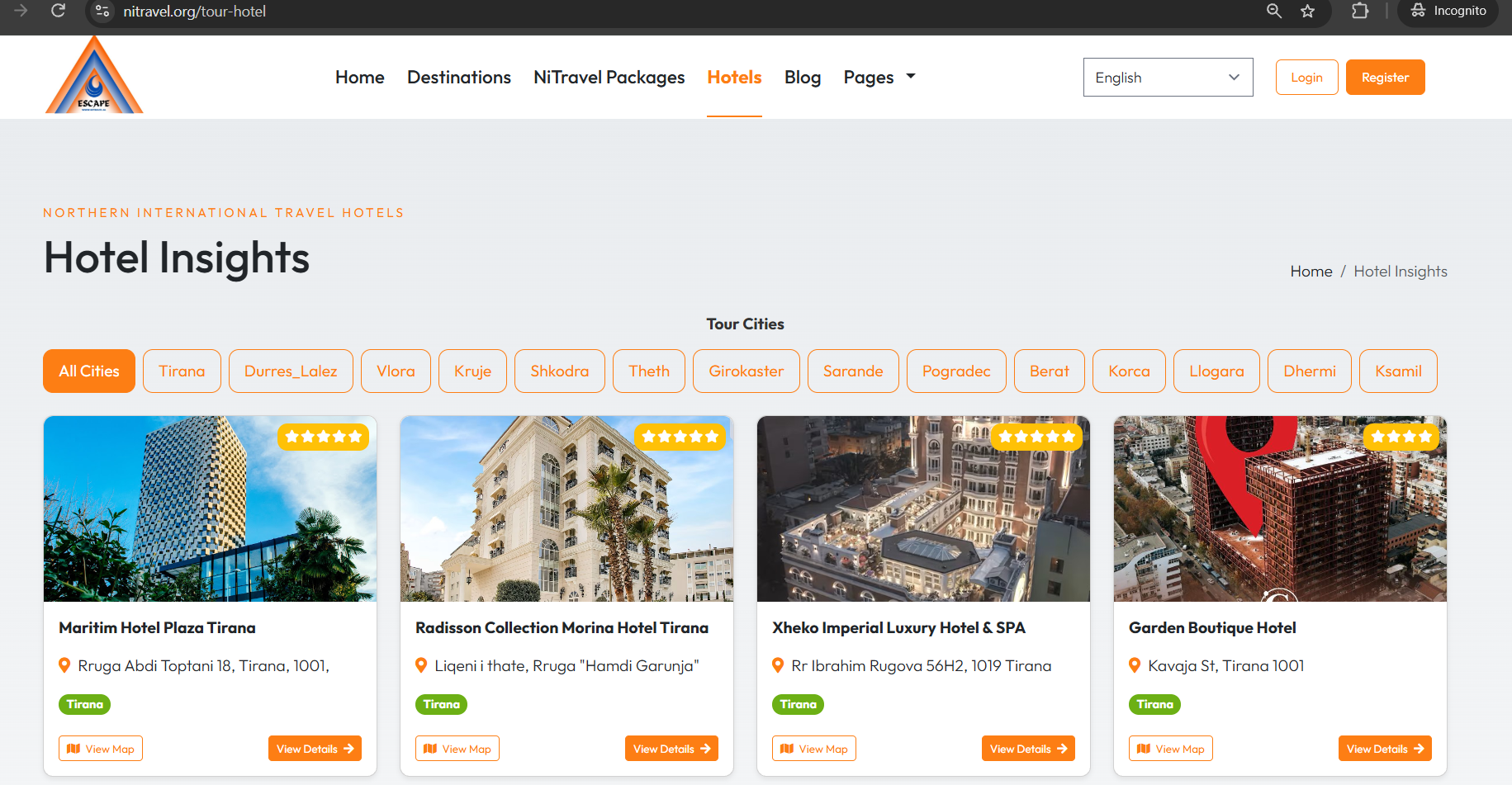The image size is (1512, 785).
Task: Click the location pin for Maritim Hotel Plaza
Action: click(64, 665)
